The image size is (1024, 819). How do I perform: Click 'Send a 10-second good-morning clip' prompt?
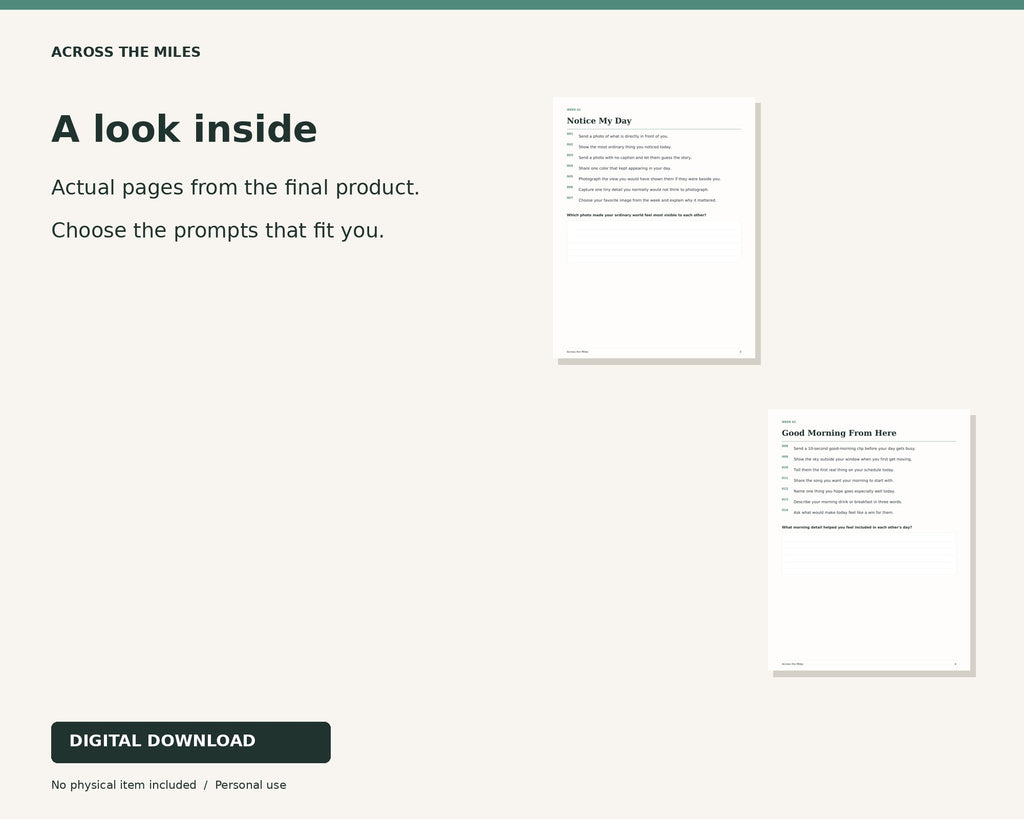[854, 449]
